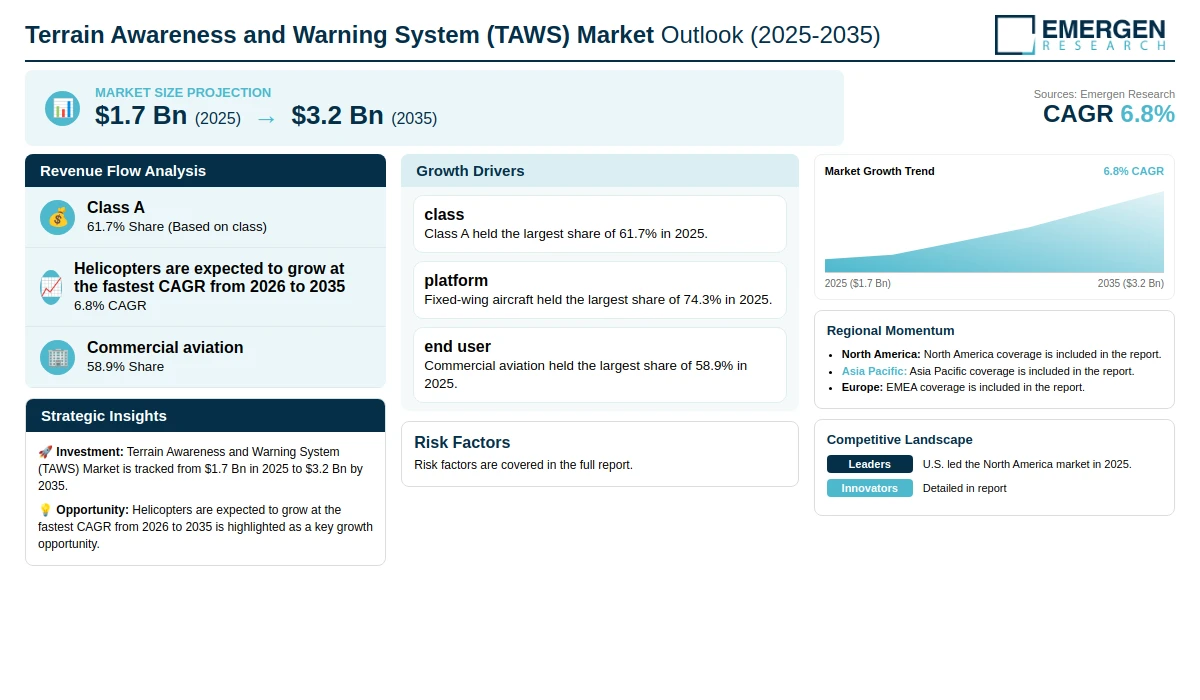Click the 6.8% CAGR label above chart
This screenshot has width=1200, height=700.
pos(1133,171)
